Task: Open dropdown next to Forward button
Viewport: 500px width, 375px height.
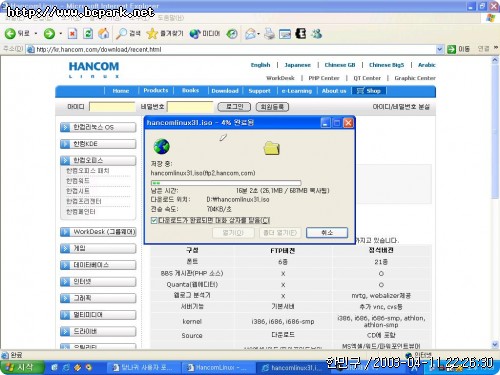Action: [x=60, y=34]
